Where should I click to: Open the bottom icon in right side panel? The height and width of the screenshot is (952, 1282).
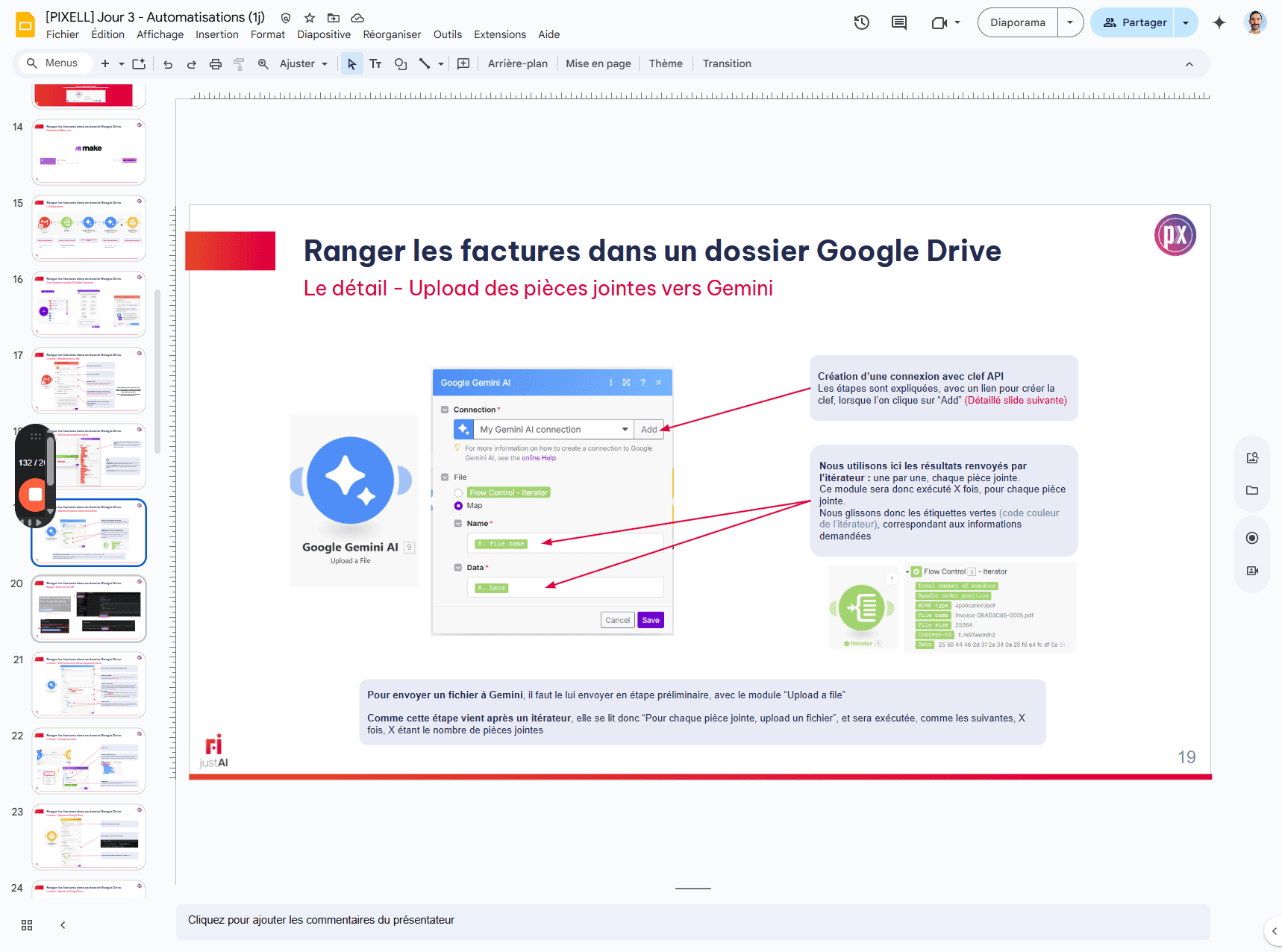coord(1252,571)
